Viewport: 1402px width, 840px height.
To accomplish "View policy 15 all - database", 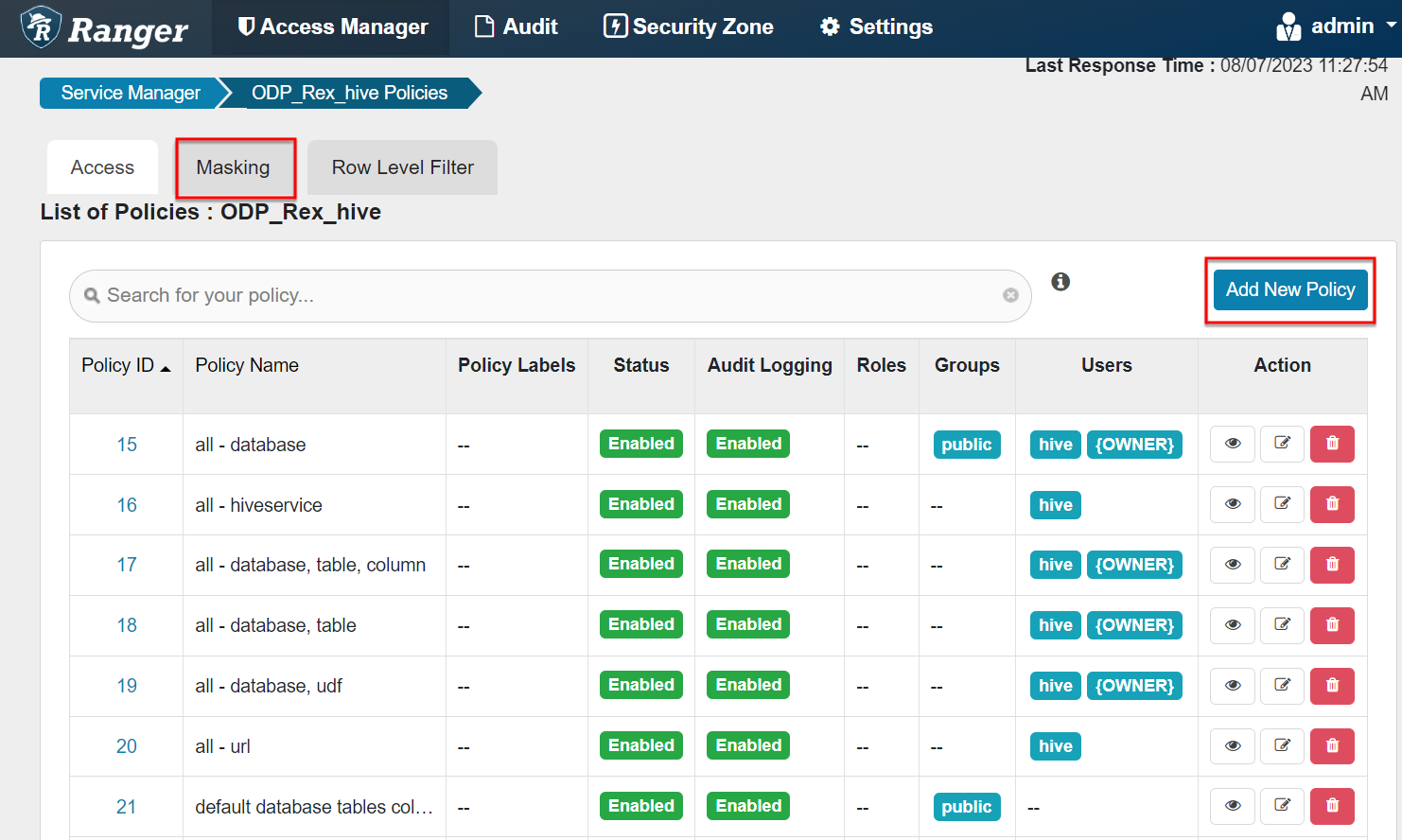I will coord(1233,444).
